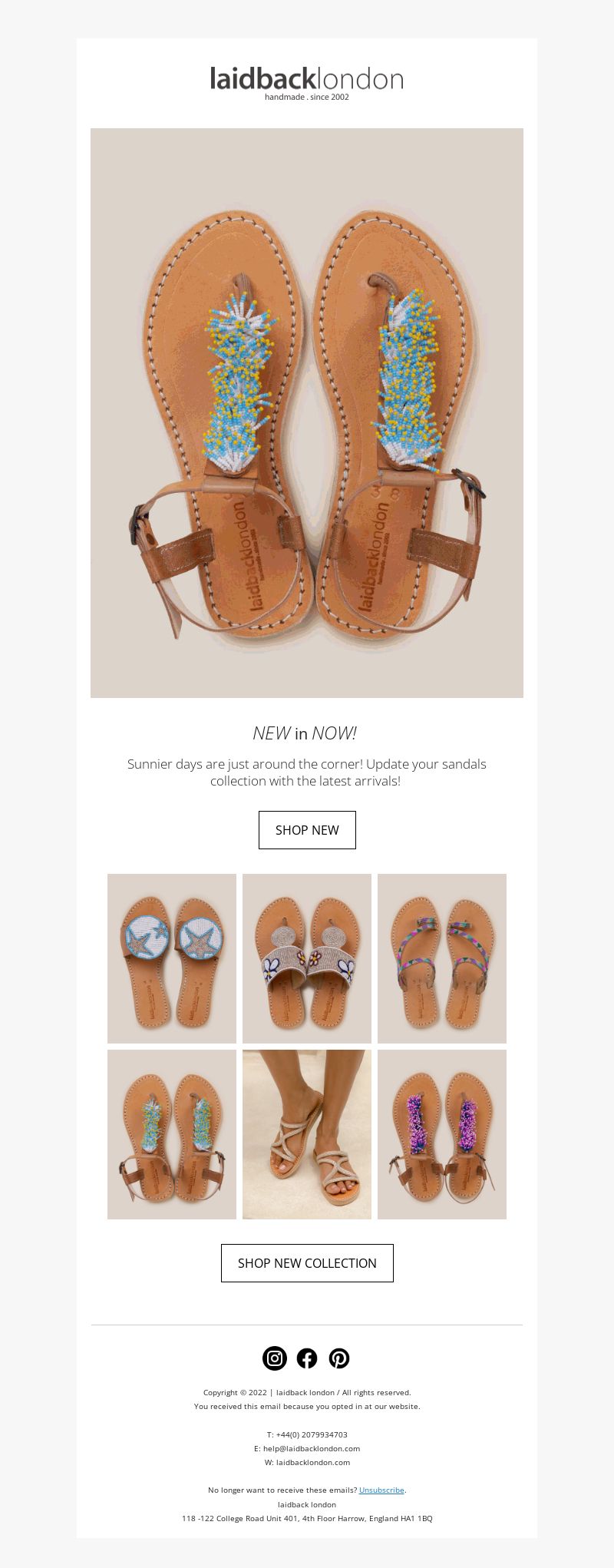Image resolution: width=614 pixels, height=1568 pixels.
Task: Click the laidbacklondon.com website address
Action: [313, 1462]
